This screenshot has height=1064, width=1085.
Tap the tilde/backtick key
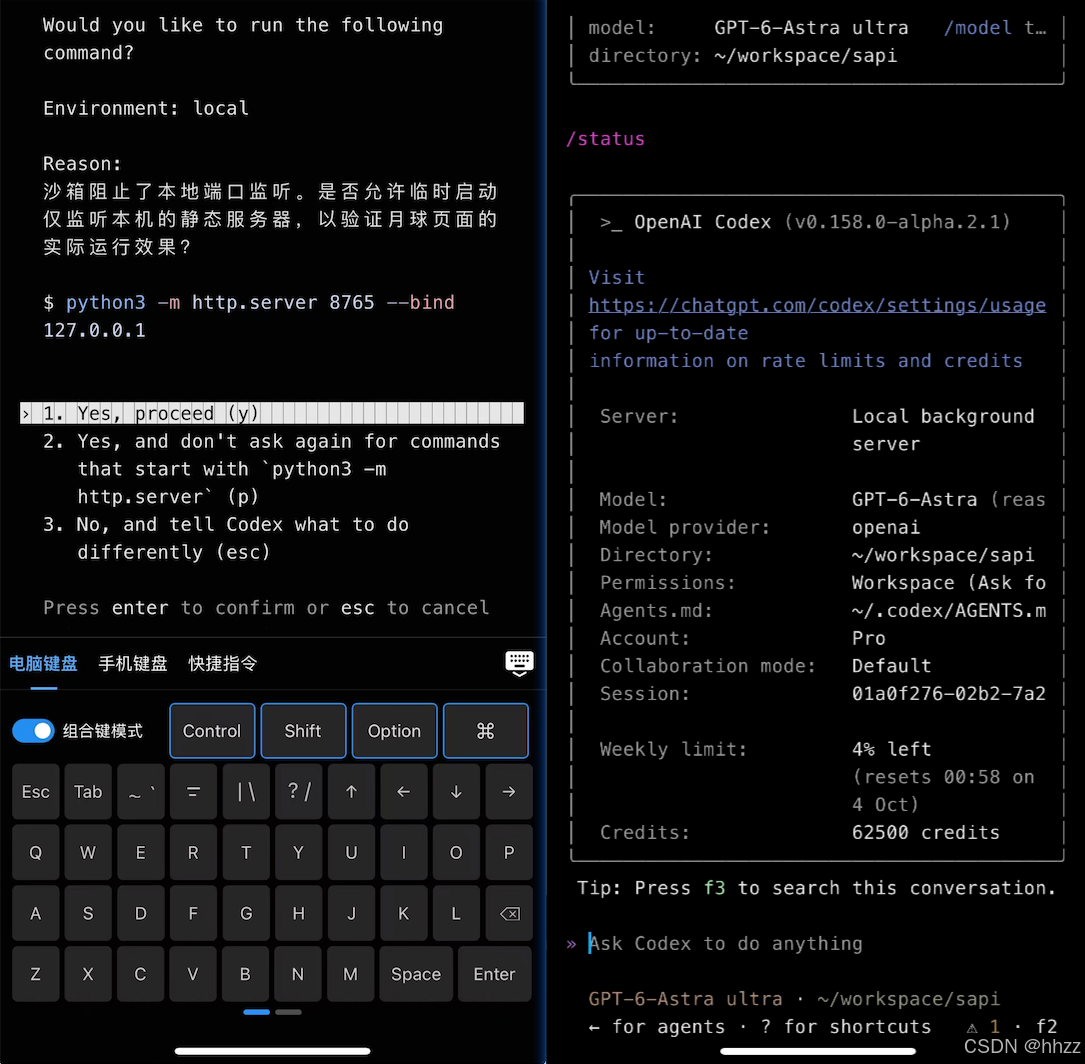pos(140,791)
